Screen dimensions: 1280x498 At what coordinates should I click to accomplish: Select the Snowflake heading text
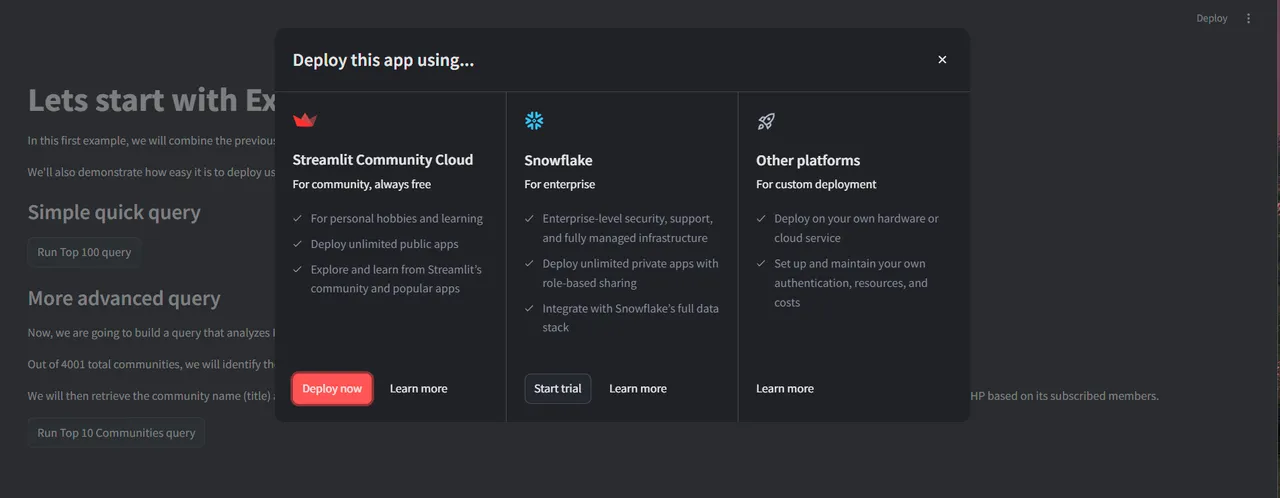(x=559, y=160)
